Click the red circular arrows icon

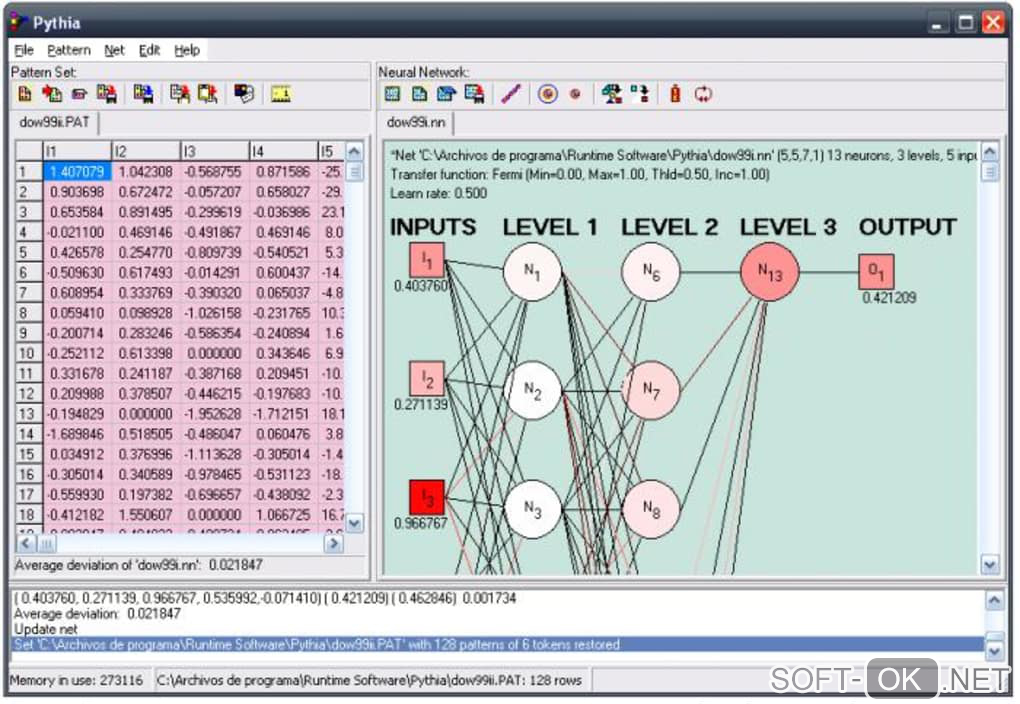tap(703, 94)
